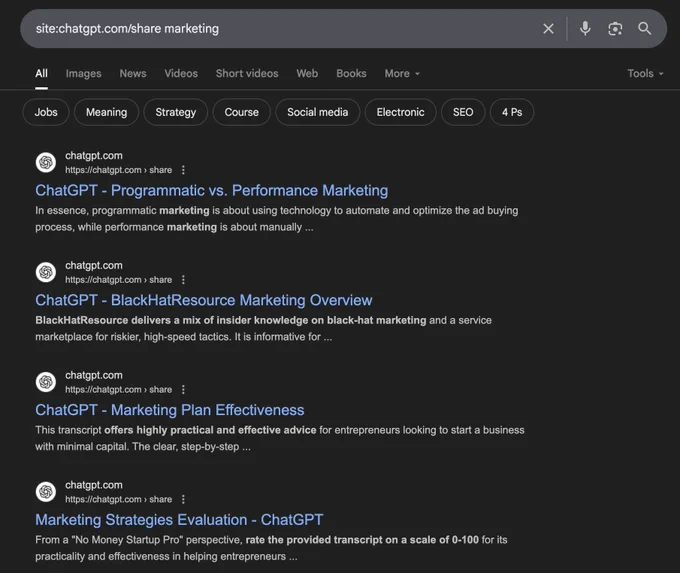This screenshot has width=680, height=573.
Task: Click the share URL breadcrumb of Marketing Strategies Evaluation result
Action: [118, 499]
